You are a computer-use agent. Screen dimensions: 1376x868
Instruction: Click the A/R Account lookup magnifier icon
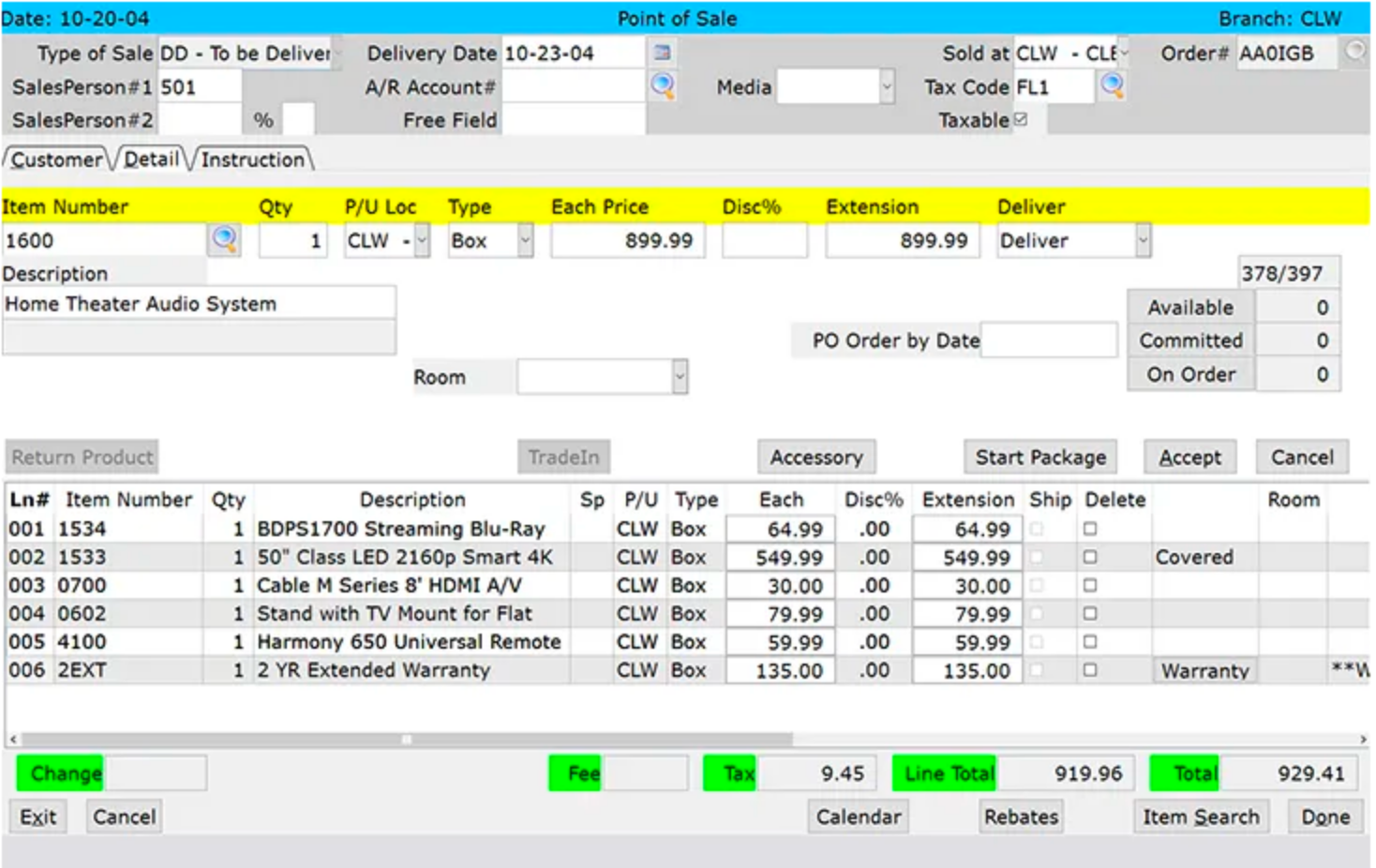(x=663, y=86)
